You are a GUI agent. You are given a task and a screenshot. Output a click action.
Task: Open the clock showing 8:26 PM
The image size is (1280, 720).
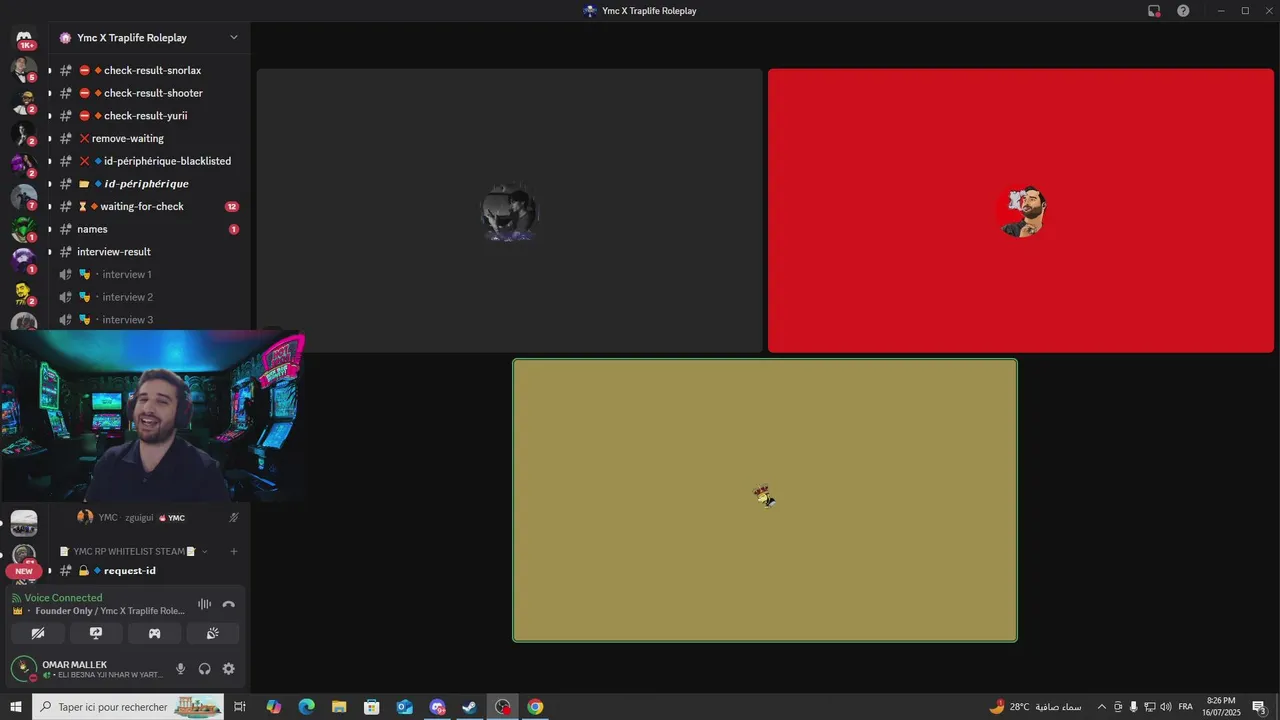1221,707
